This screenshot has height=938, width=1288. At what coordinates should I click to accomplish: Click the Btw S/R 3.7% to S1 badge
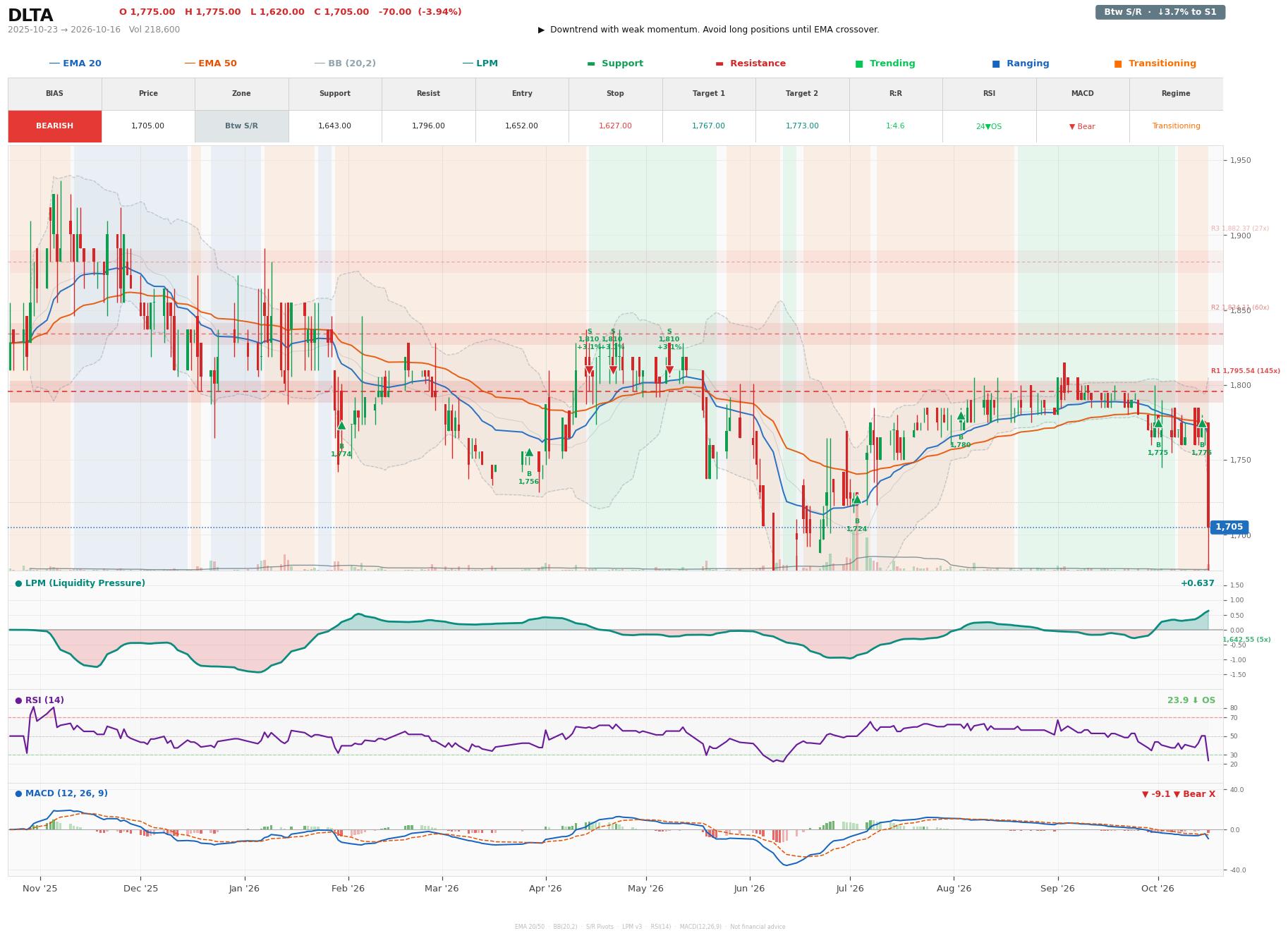coord(1160,12)
